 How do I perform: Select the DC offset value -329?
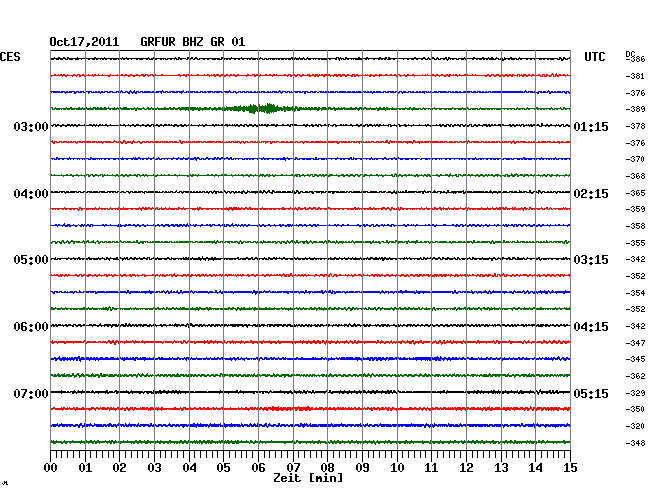635,393
